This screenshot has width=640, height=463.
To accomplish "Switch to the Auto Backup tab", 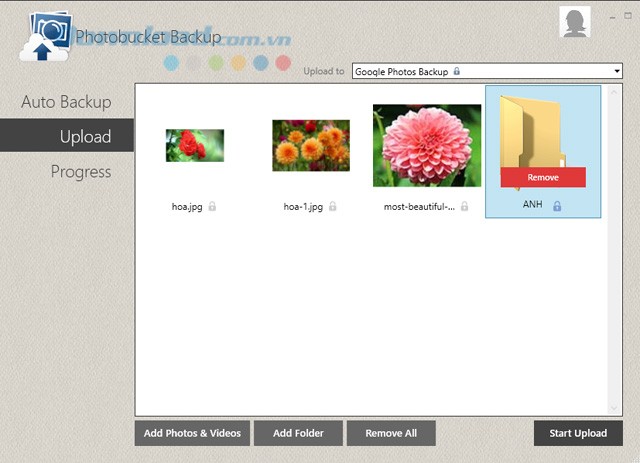I will tap(66, 102).
